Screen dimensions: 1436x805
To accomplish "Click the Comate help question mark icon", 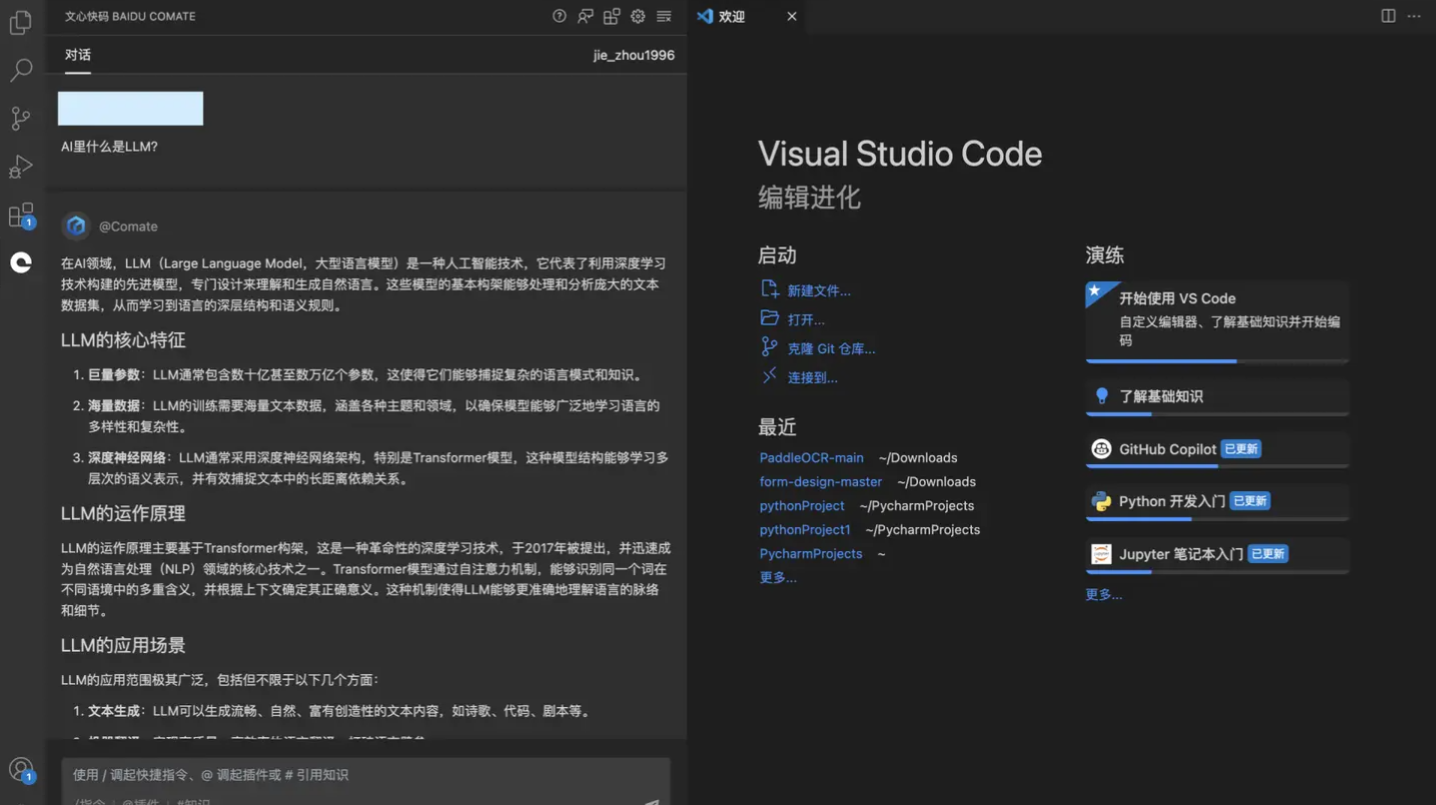I will (559, 16).
